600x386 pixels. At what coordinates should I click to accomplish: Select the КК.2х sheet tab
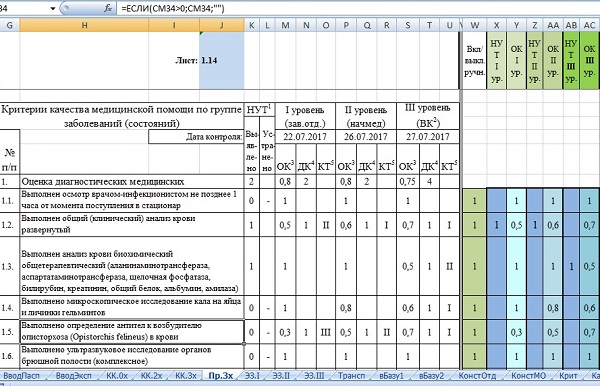152,376
